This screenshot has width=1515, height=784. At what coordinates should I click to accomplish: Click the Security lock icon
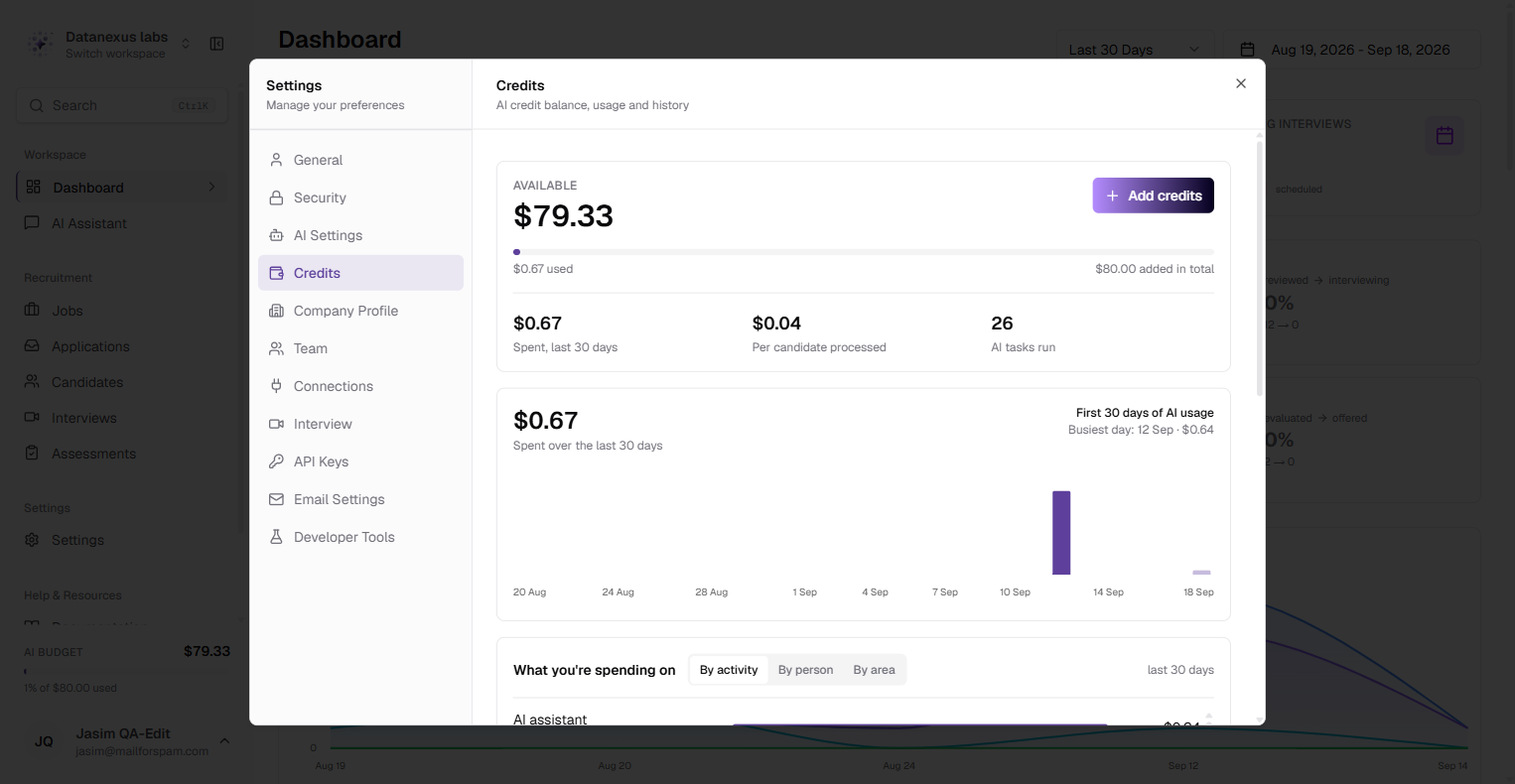click(276, 197)
